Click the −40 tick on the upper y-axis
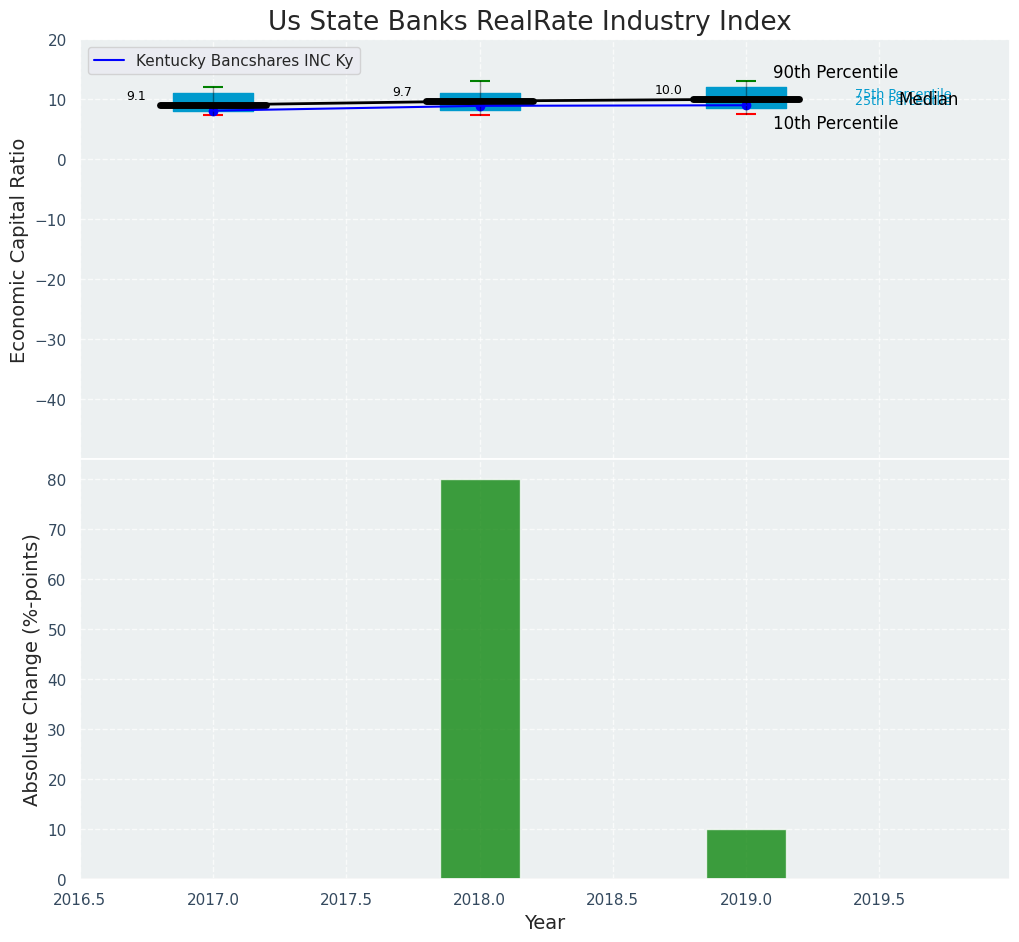Viewport: 1019px width, 942px height. (x=49, y=400)
